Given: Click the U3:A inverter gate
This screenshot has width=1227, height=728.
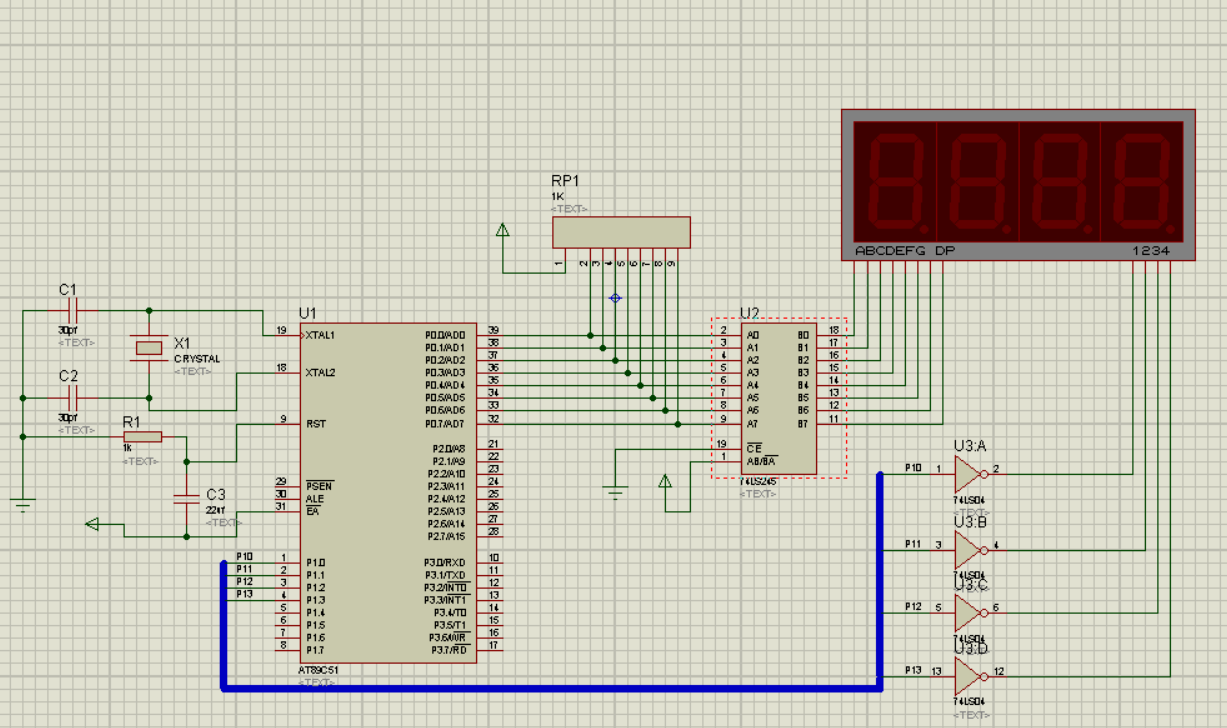Looking at the screenshot, I should point(968,473).
